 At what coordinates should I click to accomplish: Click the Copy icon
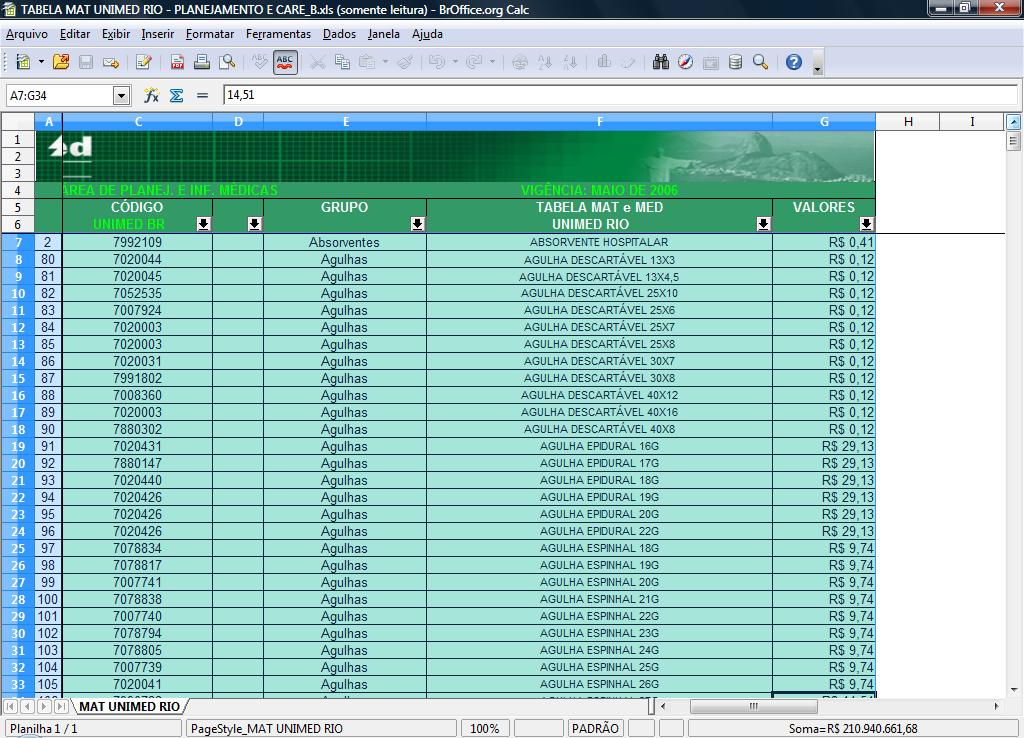tap(342, 62)
